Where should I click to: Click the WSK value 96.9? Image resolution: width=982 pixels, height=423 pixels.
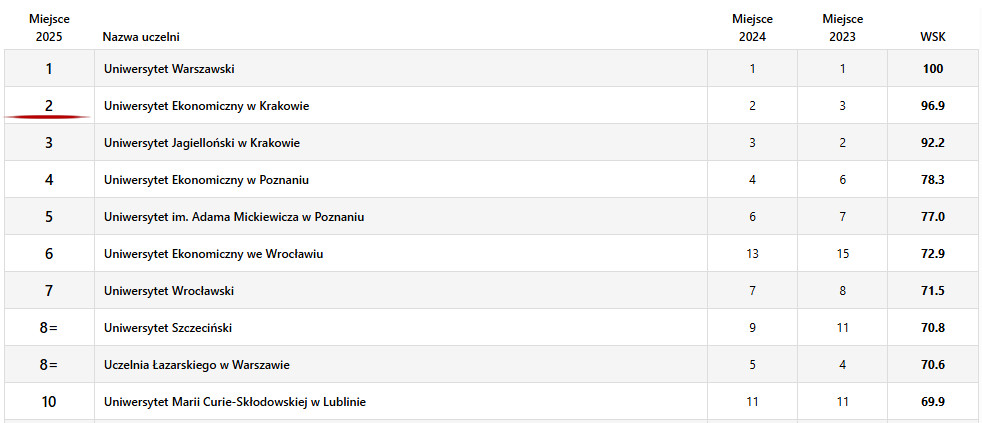933,106
